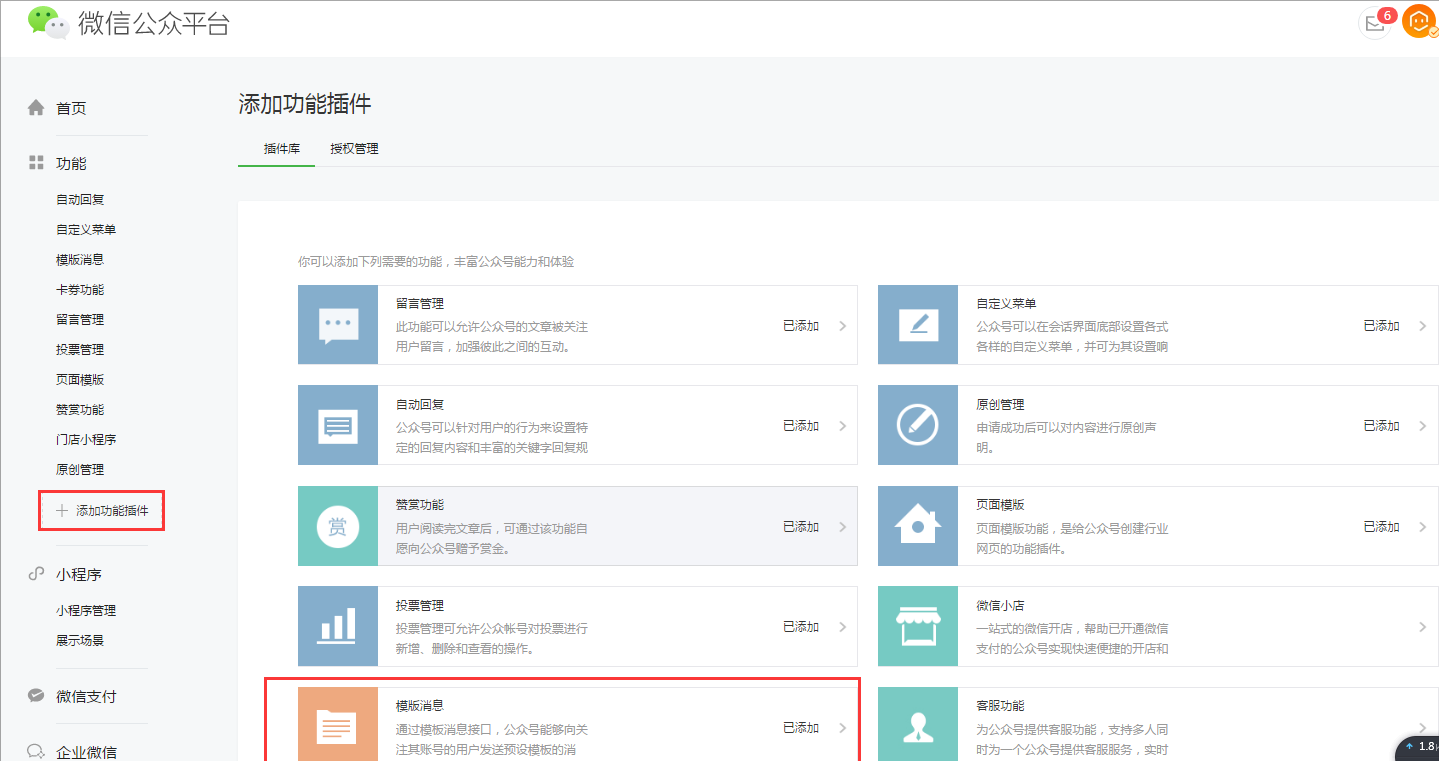1439x761 pixels.
Task: Click the 客服功能 person icon
Action: [918, 725]
